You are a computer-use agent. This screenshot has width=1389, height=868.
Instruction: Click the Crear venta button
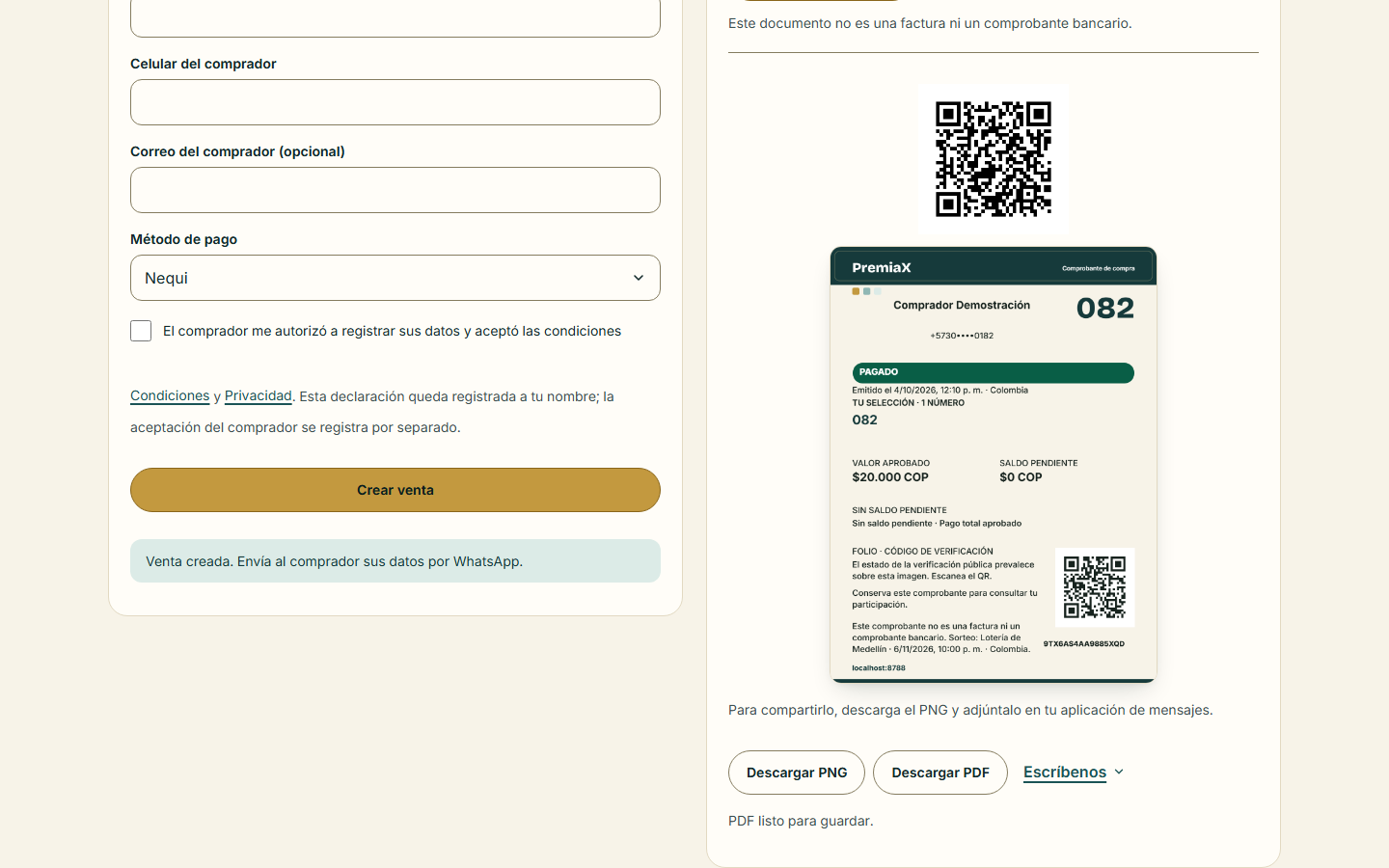395,490
